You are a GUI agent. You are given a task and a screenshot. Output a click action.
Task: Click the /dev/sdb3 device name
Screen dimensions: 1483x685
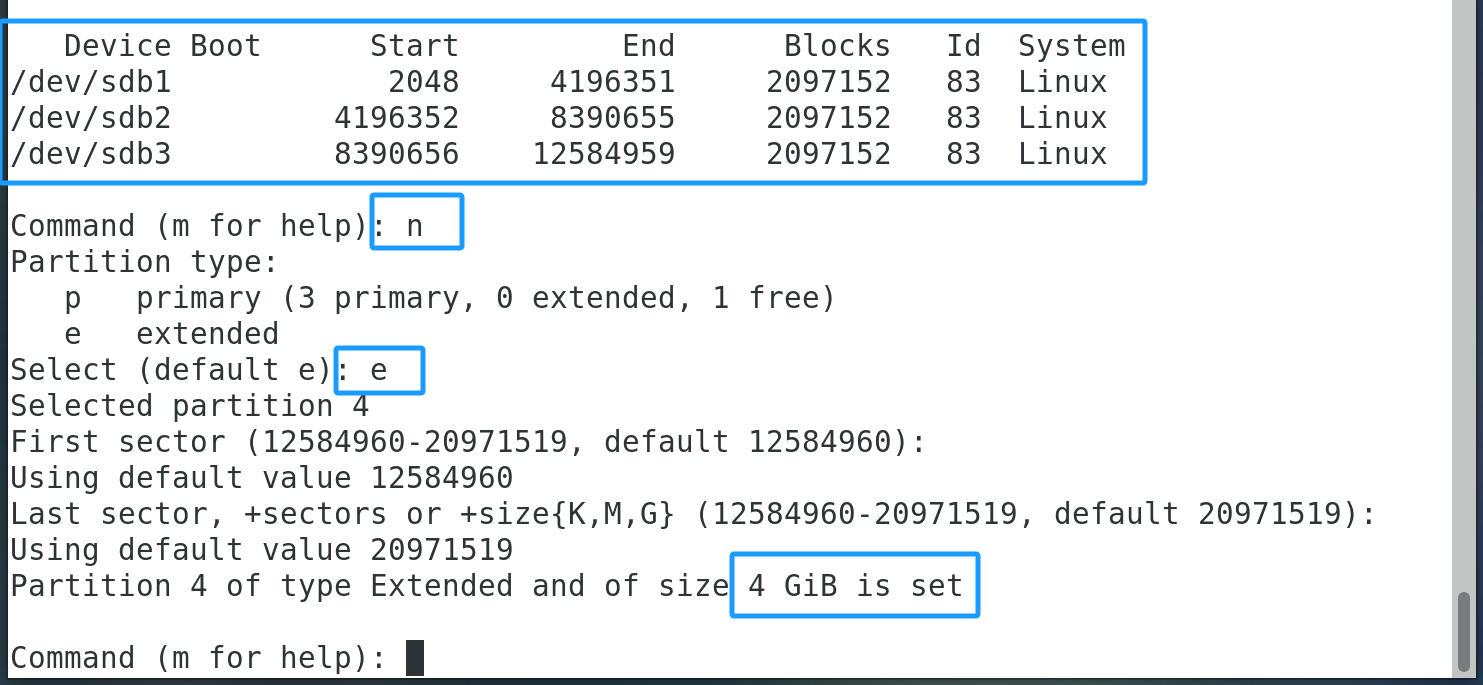pyautogui.click(x=91, y=154)
